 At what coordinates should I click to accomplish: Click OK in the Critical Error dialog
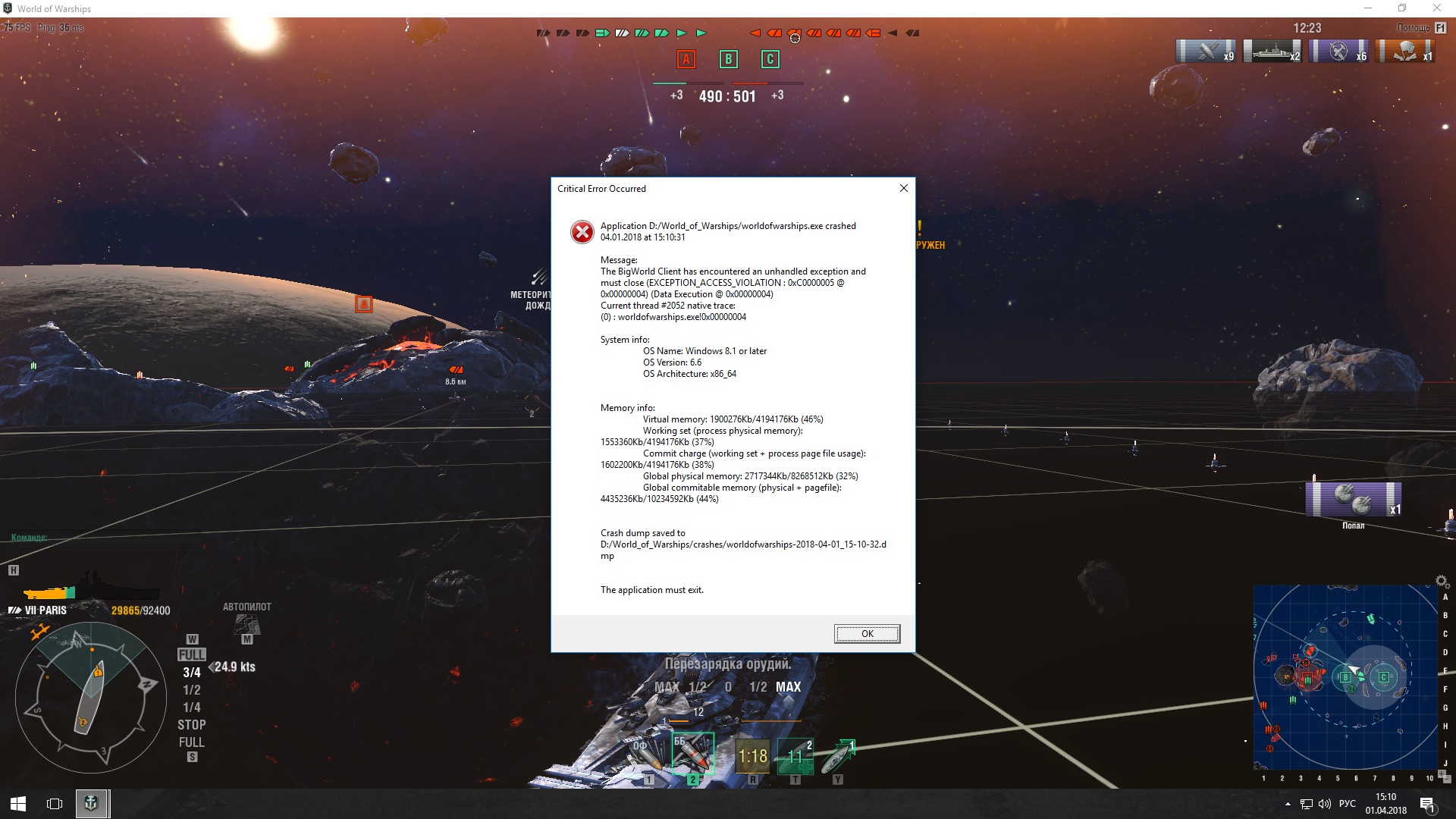(x=867, y=634)
